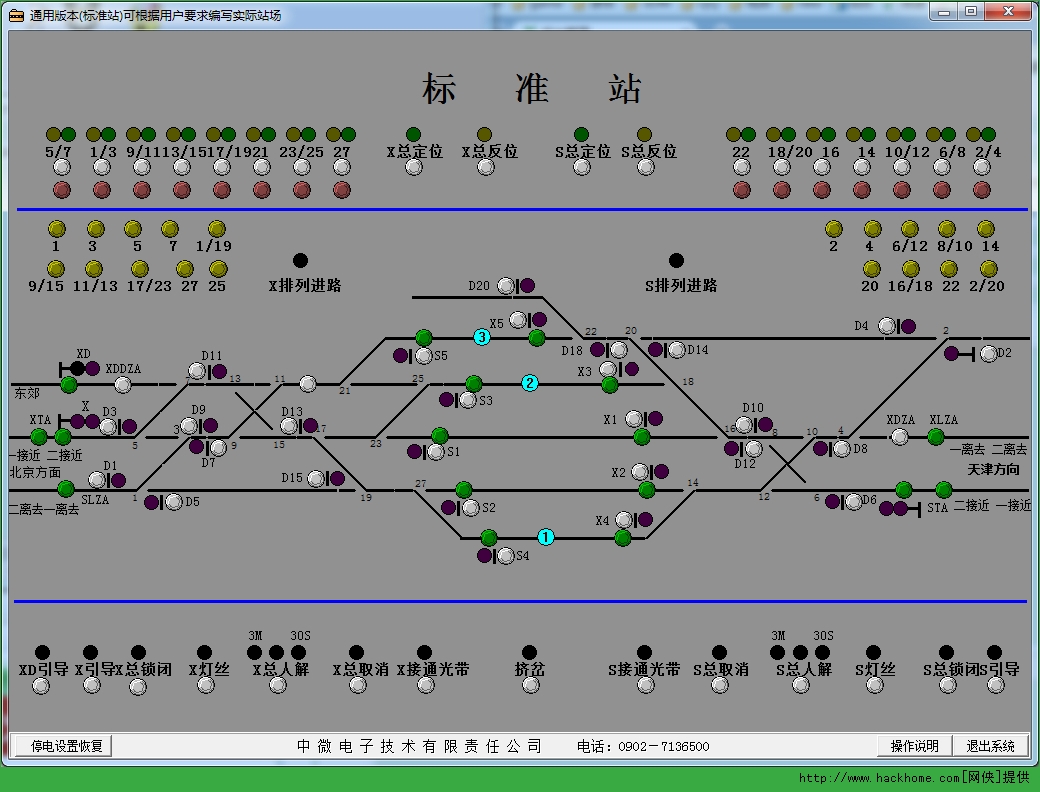Image resolution: width=1040 pixels, height=792 pixels.
Task: Click the X总反位 white button
Action: tap(486, 167)
